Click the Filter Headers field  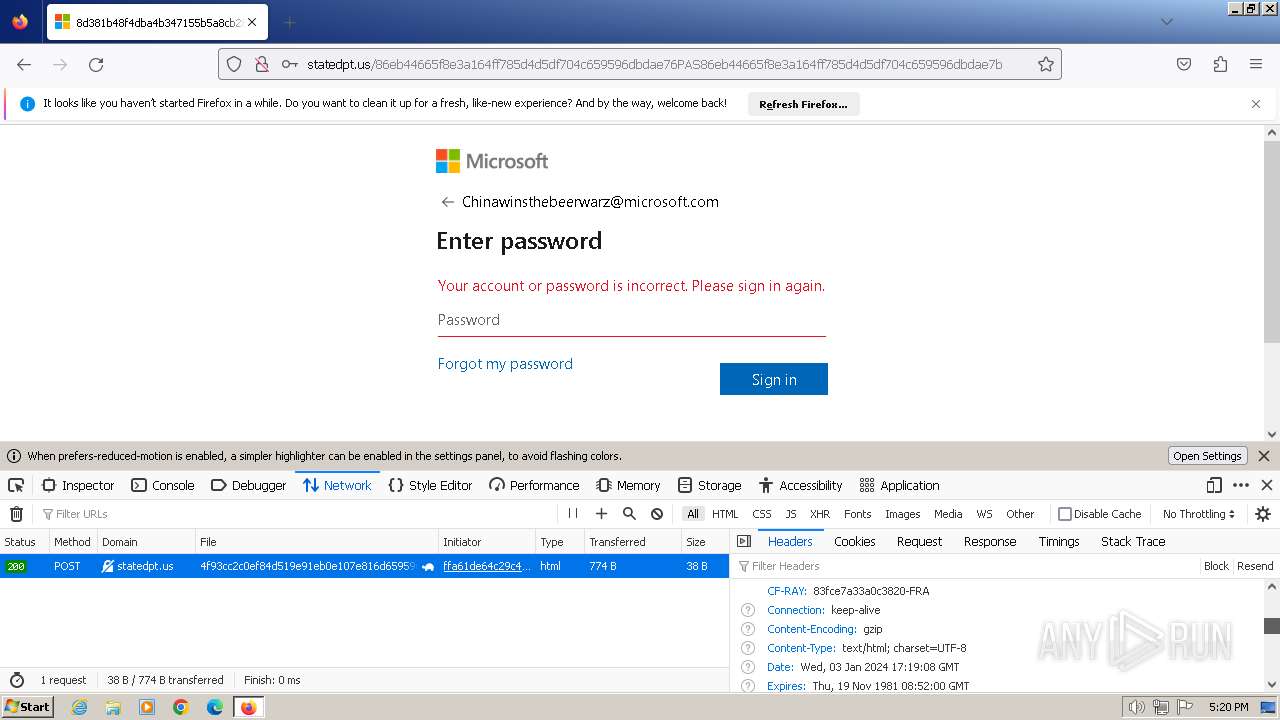coord(966,566)
